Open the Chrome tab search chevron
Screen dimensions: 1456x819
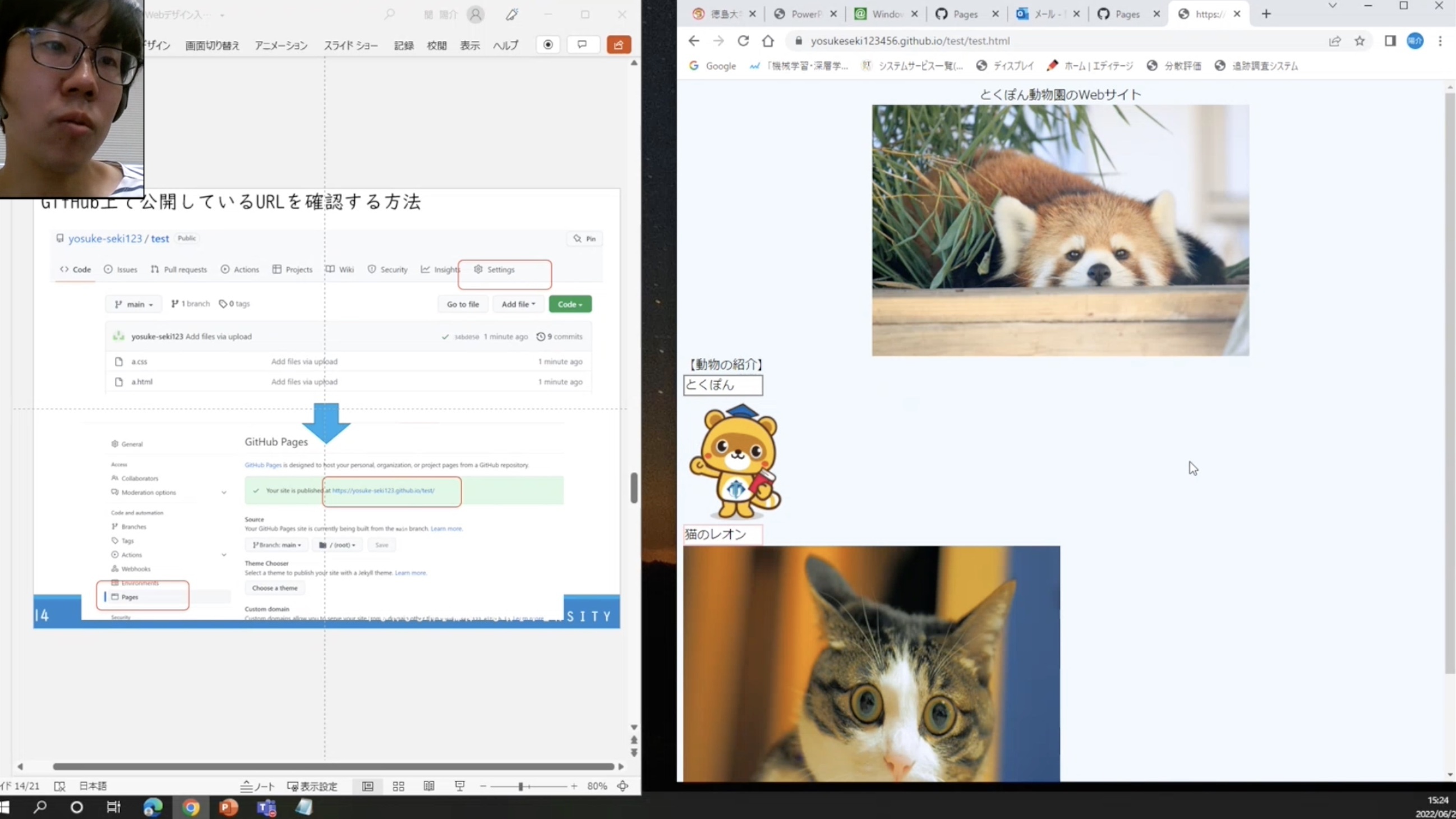1332,6
